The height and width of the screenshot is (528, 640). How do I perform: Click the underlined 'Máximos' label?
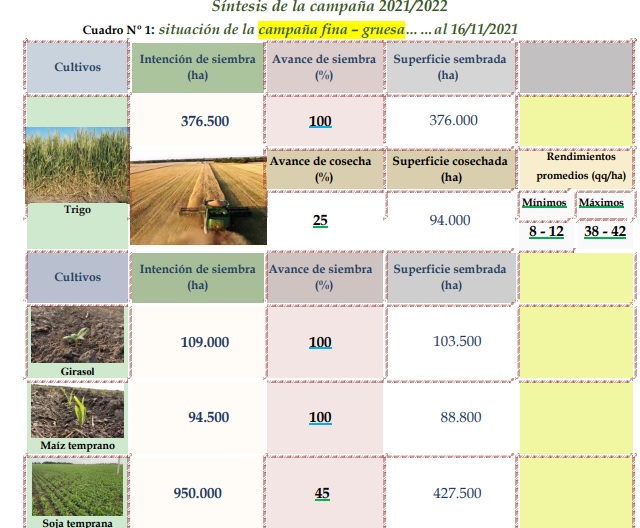click(x=601, y=203)
